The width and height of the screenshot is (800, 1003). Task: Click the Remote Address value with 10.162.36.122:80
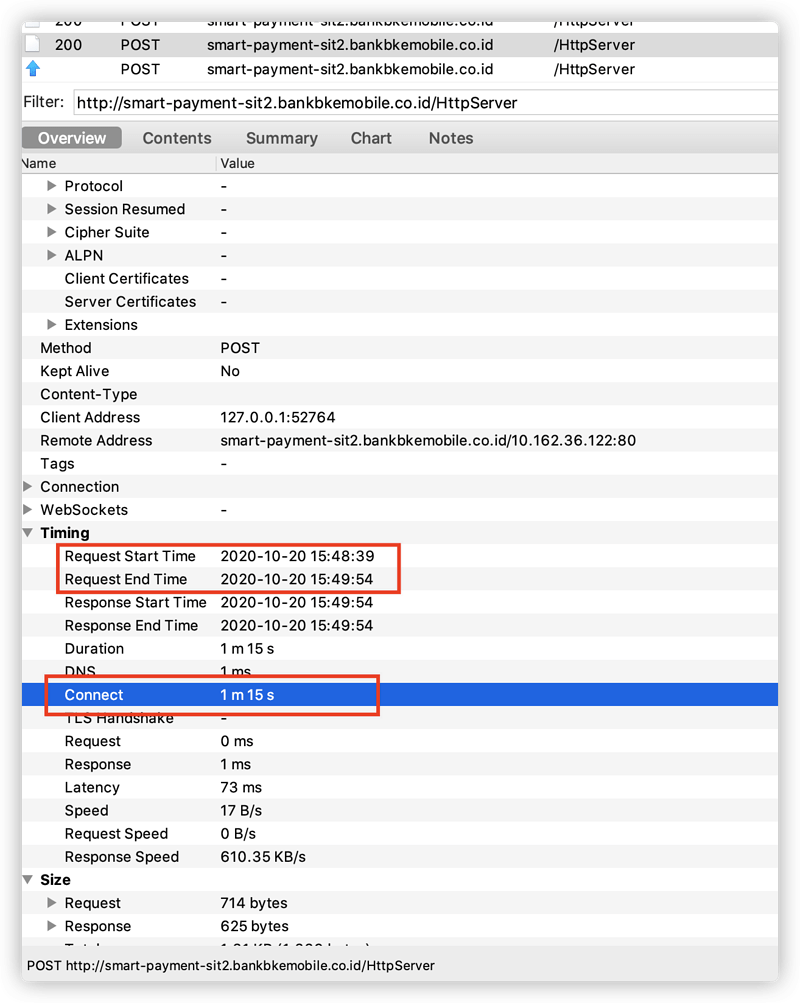tap(428, 440)
